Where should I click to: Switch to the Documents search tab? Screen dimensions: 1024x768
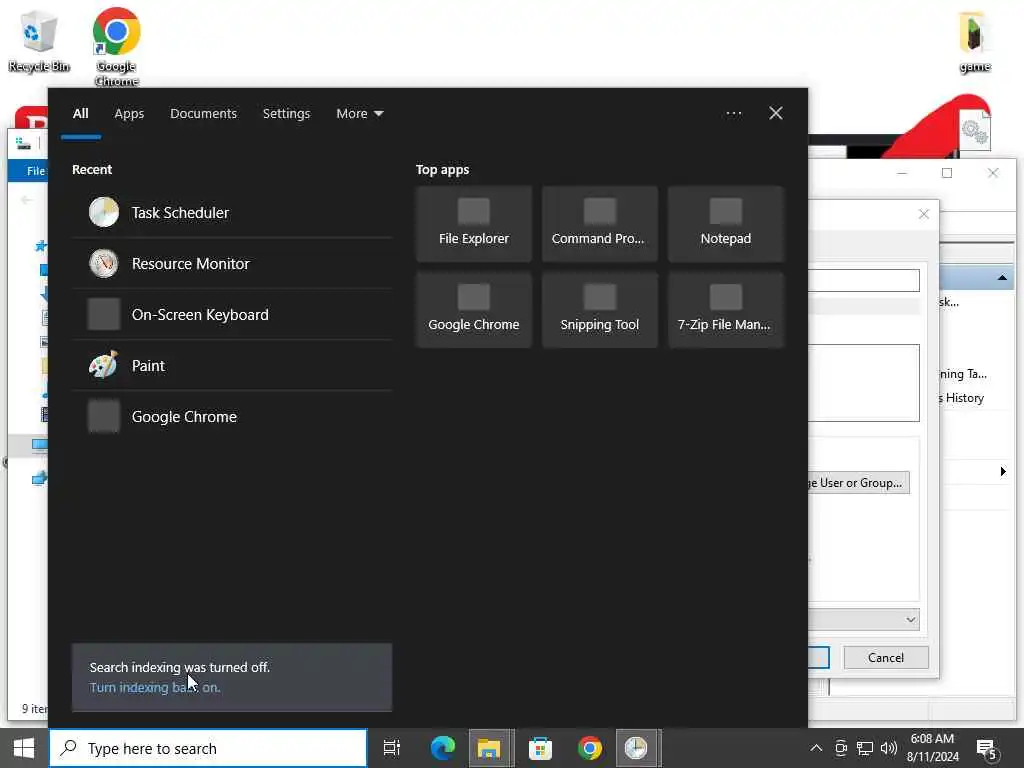click(x=203, y=114)
